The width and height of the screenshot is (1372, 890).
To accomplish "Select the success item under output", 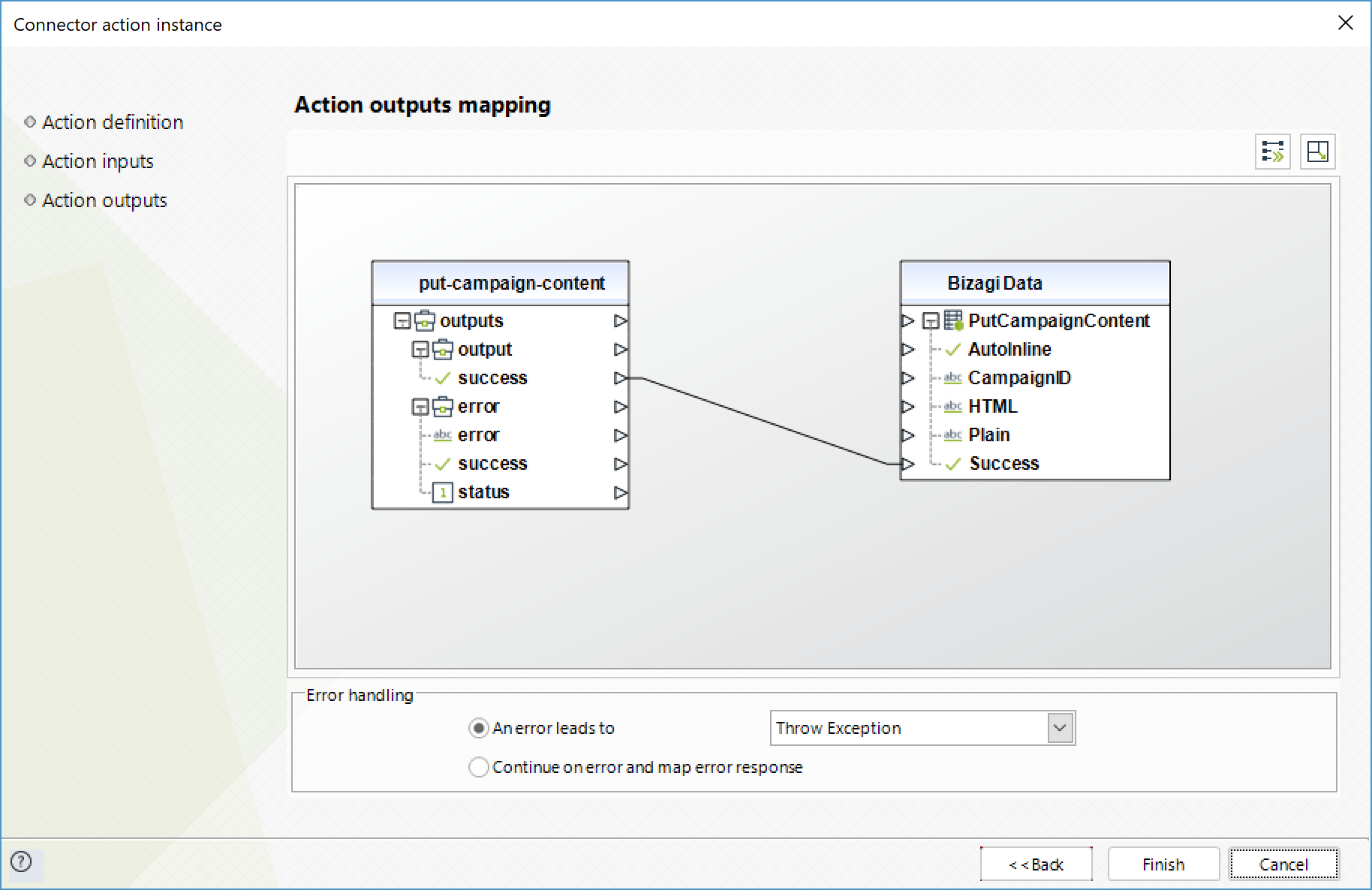I will (492, 378).
